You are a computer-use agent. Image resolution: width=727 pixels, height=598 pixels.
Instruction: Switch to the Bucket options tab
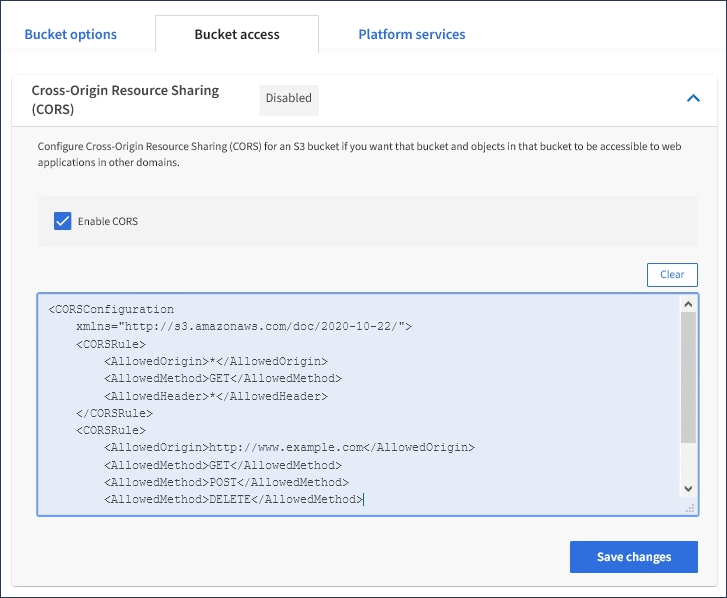tap(70, 34)
